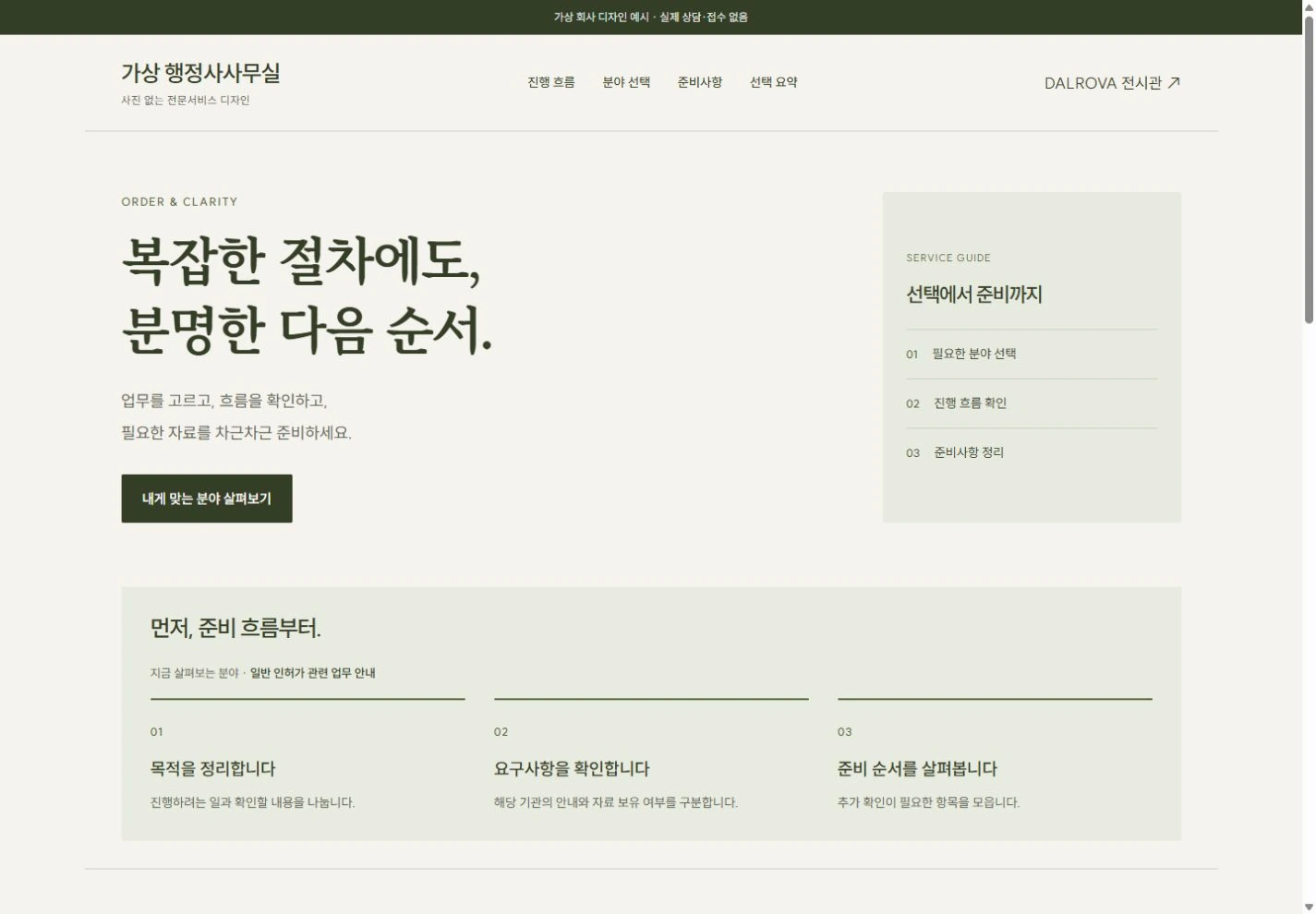Click the 요구사항을 확인합니다 step title
The image size is (1316, 914).
pos(572,768)
